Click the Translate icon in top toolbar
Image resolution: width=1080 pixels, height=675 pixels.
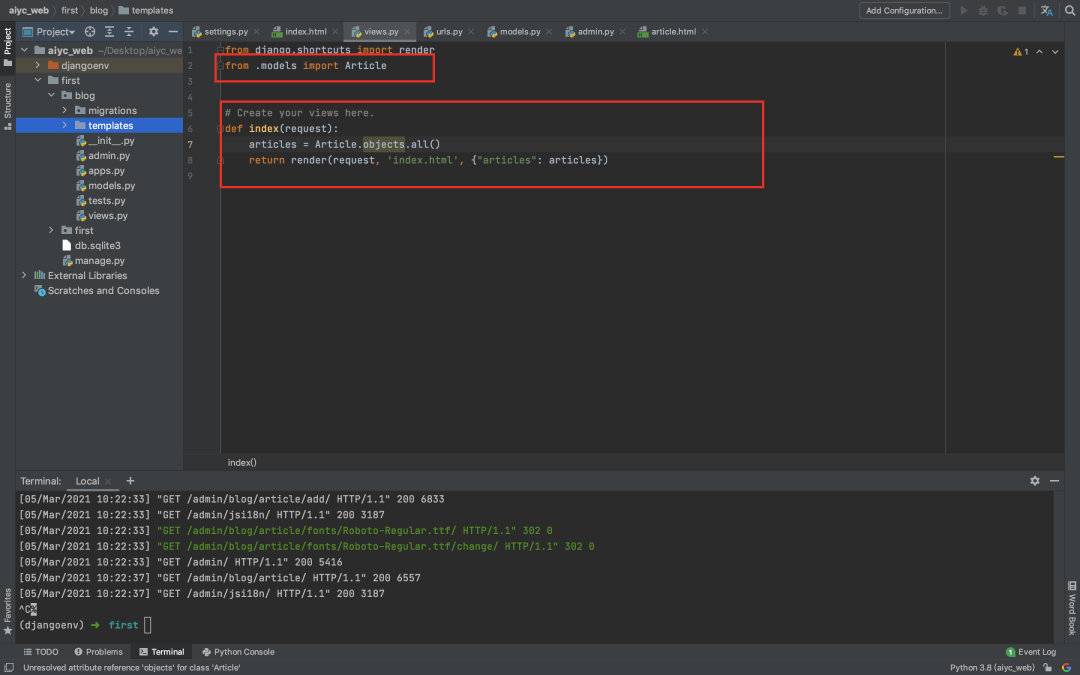pos(1046,10)
